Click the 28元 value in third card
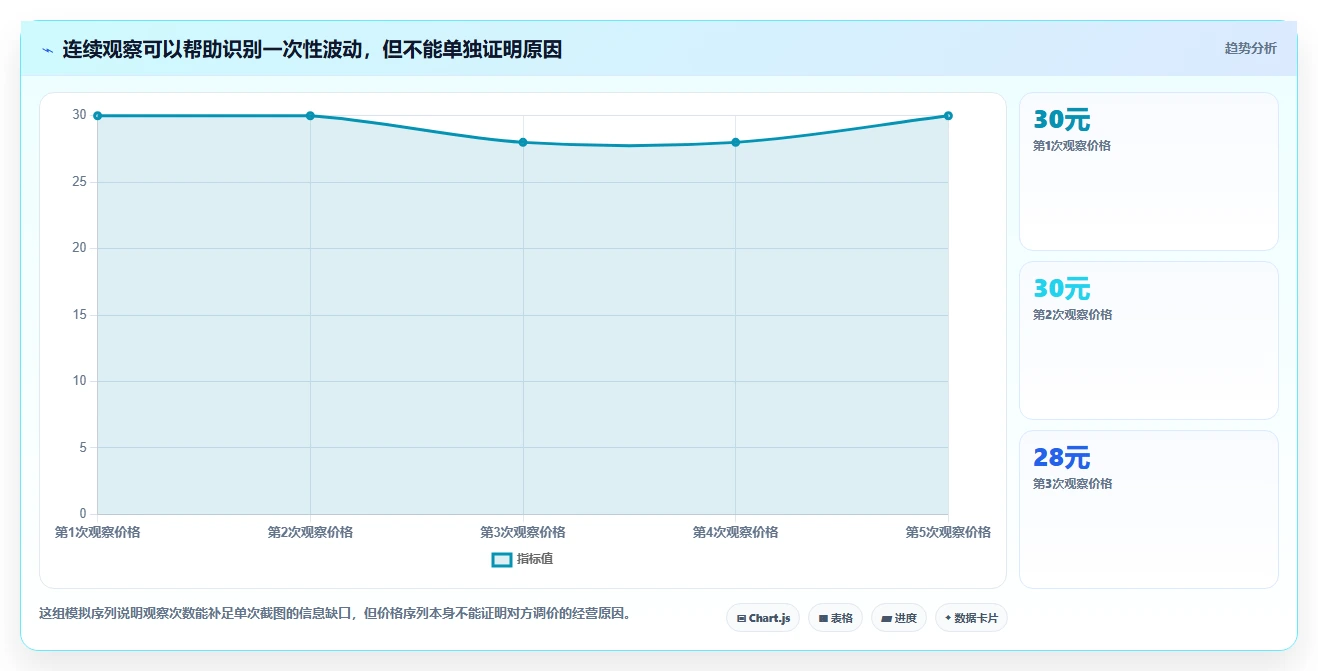1318x671 pixels. point(1061,458)
